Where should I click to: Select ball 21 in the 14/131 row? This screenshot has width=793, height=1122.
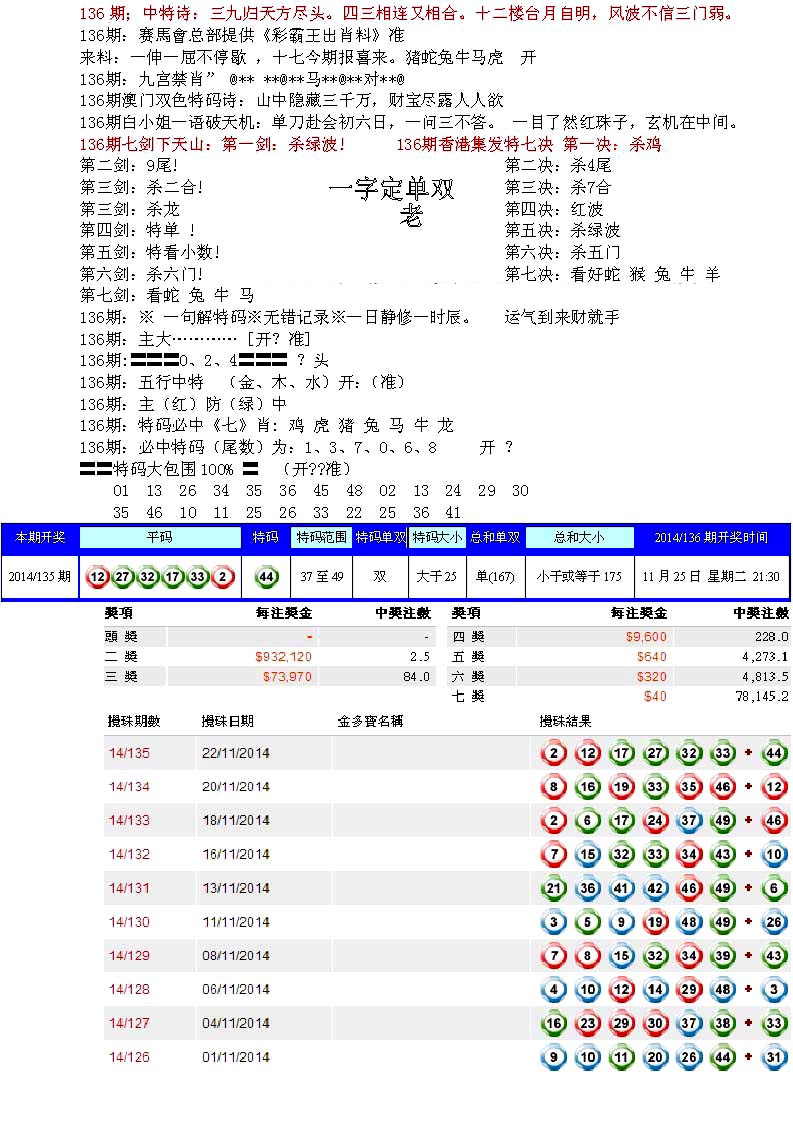tap(553, 888)
